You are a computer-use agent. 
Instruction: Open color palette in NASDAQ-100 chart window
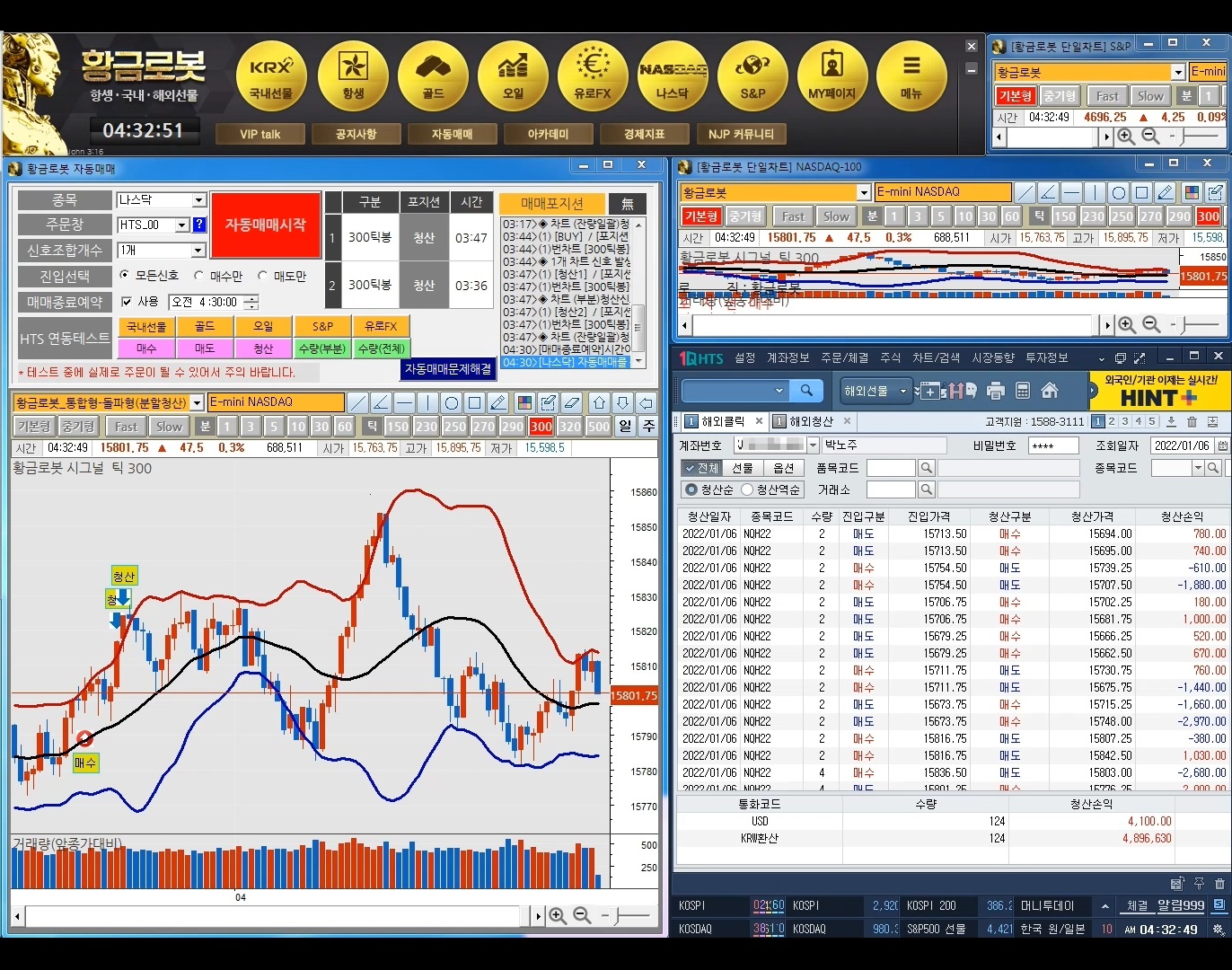point(1191,192)
